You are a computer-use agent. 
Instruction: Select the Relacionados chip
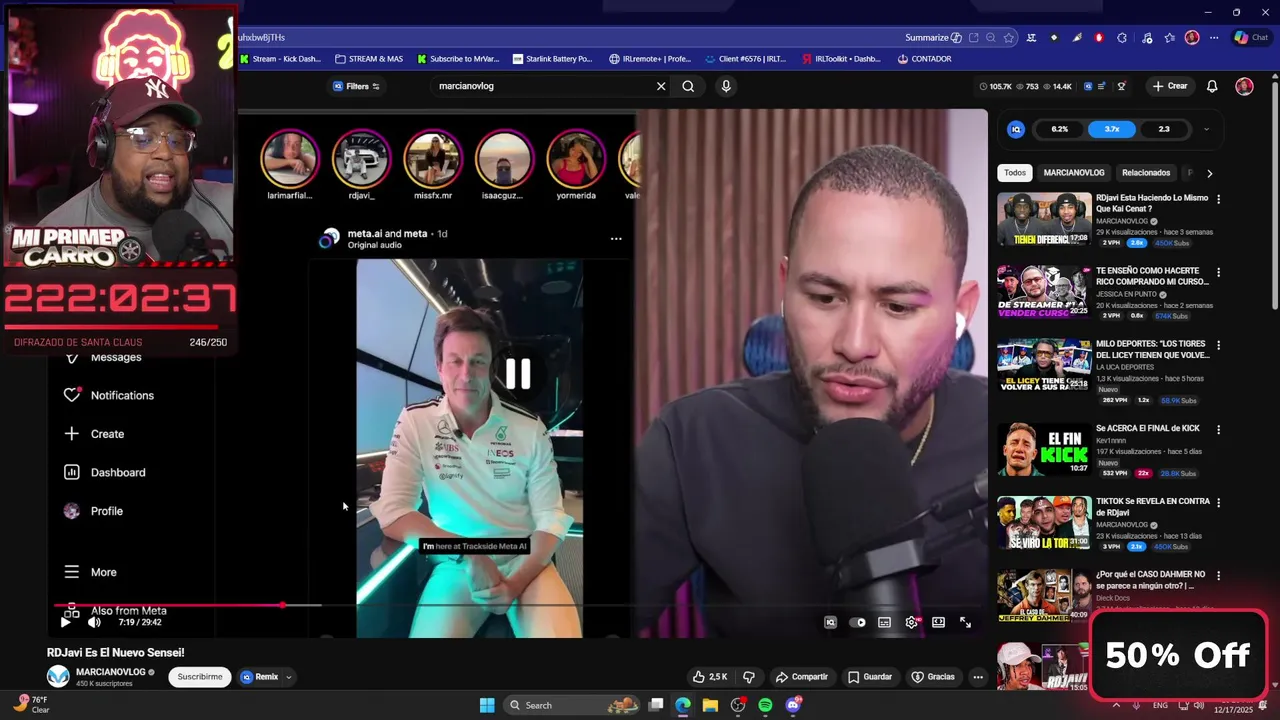coord(1146,173)
